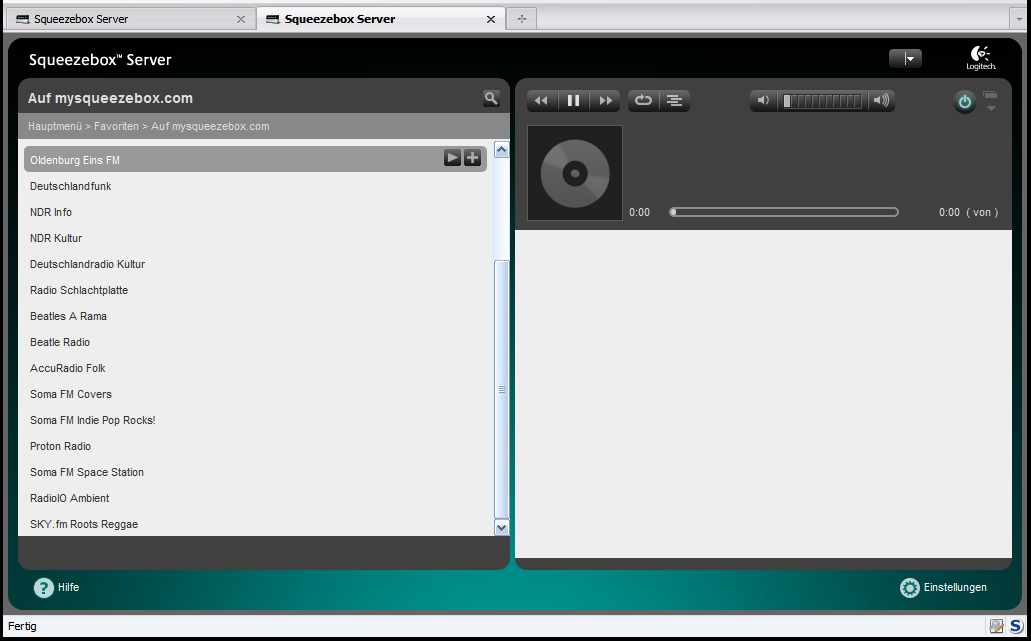
Task: Click the rewind button in player controls
Action: (541, 100)
